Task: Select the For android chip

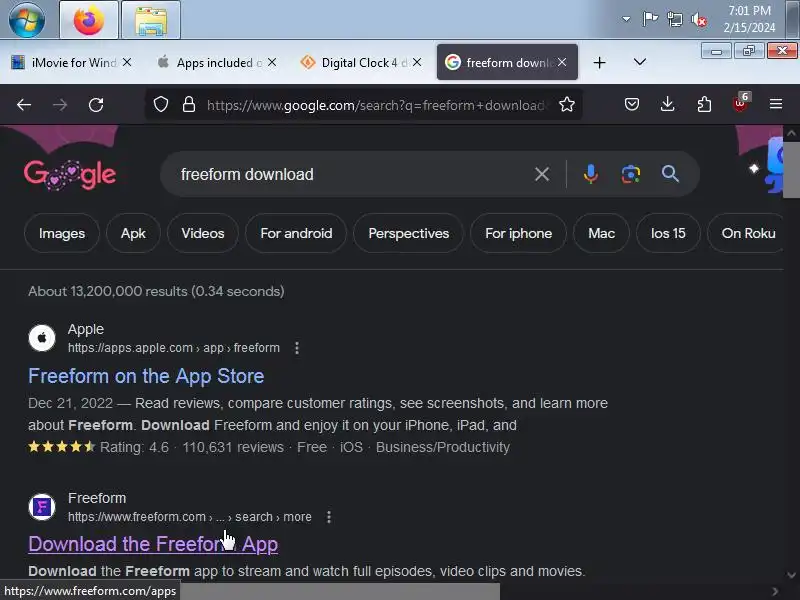Action: click(296, 233)
